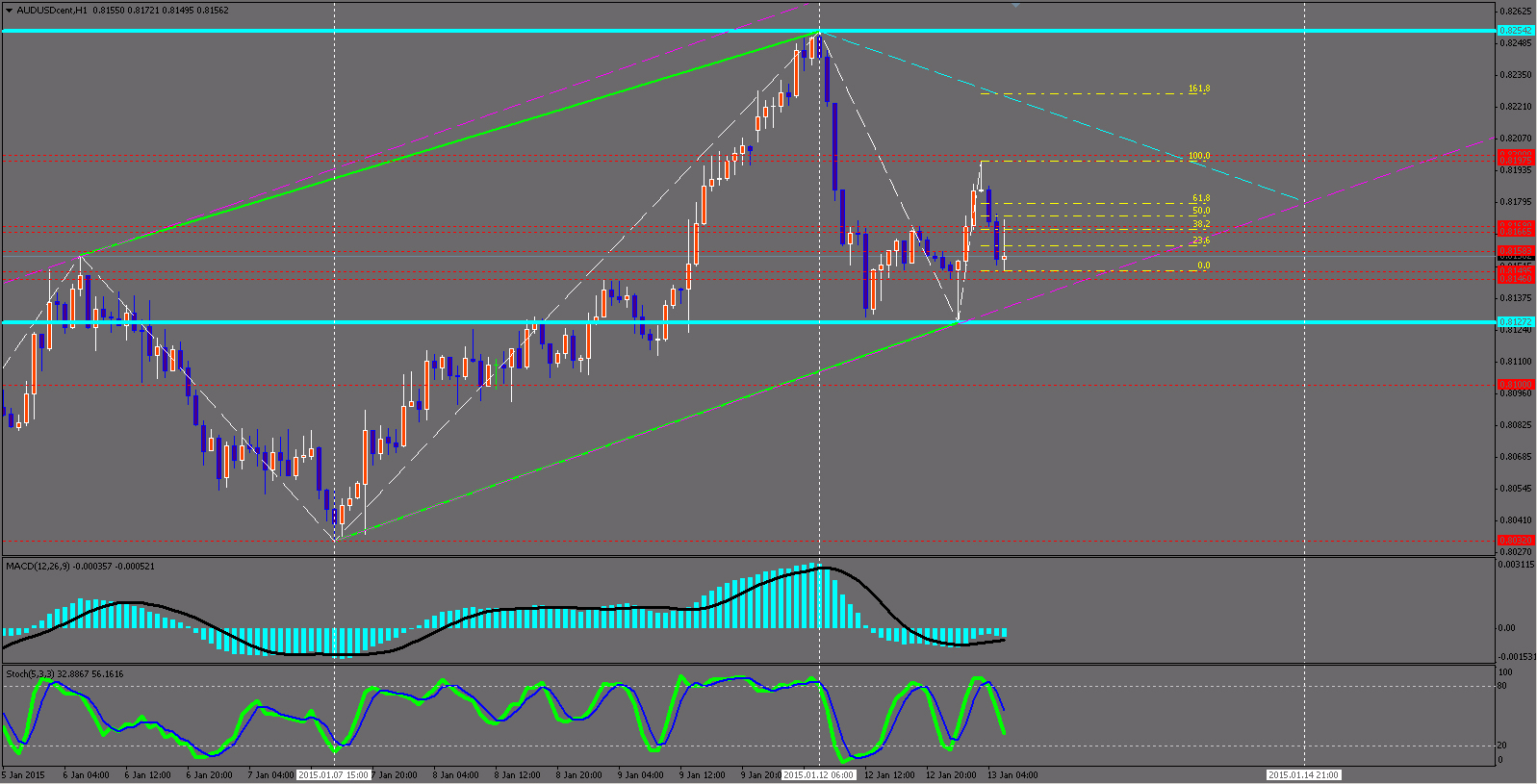Click the 13 Jan 04:00 time axis label
Screen dimensions: 1537x784
1012,774
